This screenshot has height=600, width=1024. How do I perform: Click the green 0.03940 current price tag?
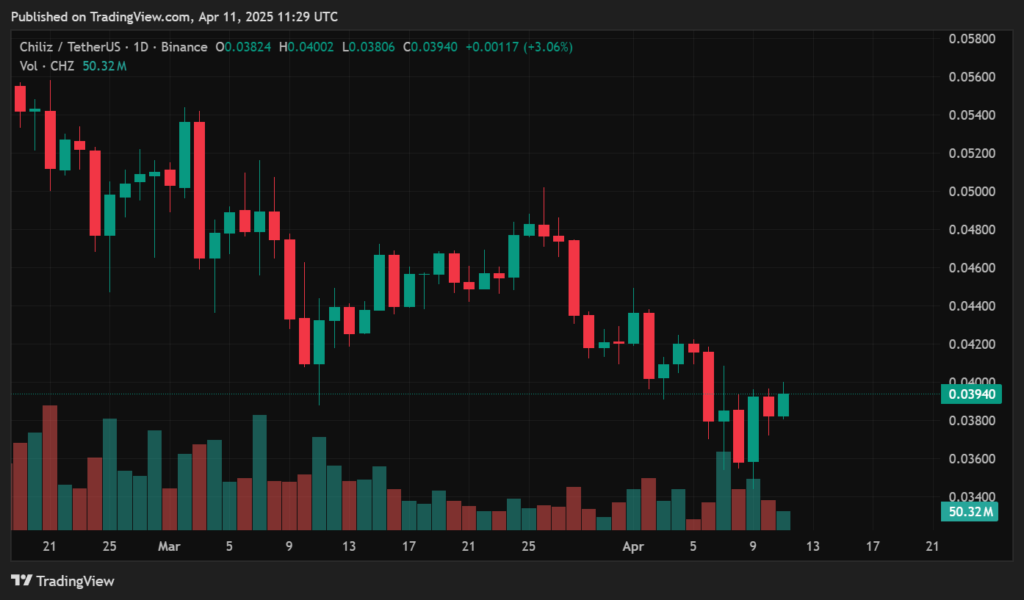click(x=970, y=394)
